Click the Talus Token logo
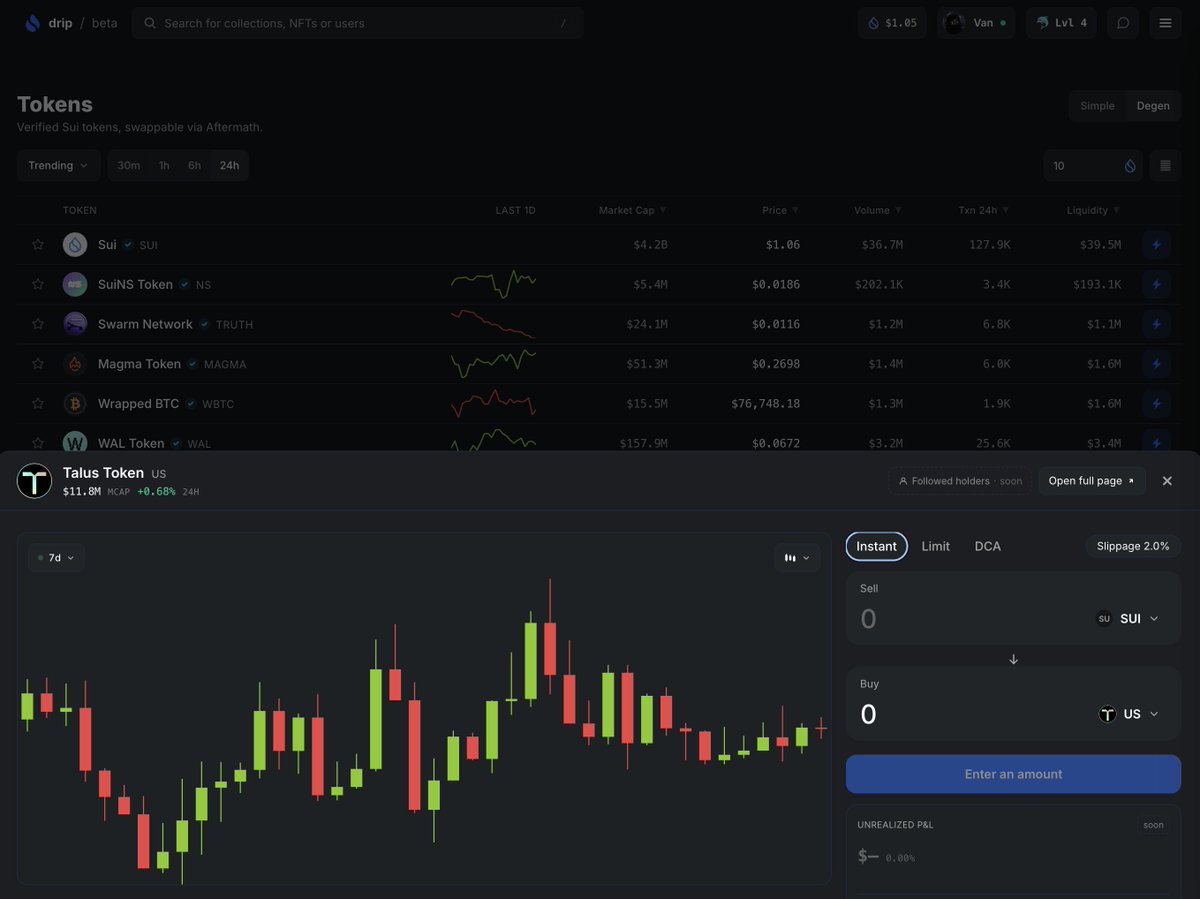The width and height of the screenshot is (1200, 899). coord(35,481)
